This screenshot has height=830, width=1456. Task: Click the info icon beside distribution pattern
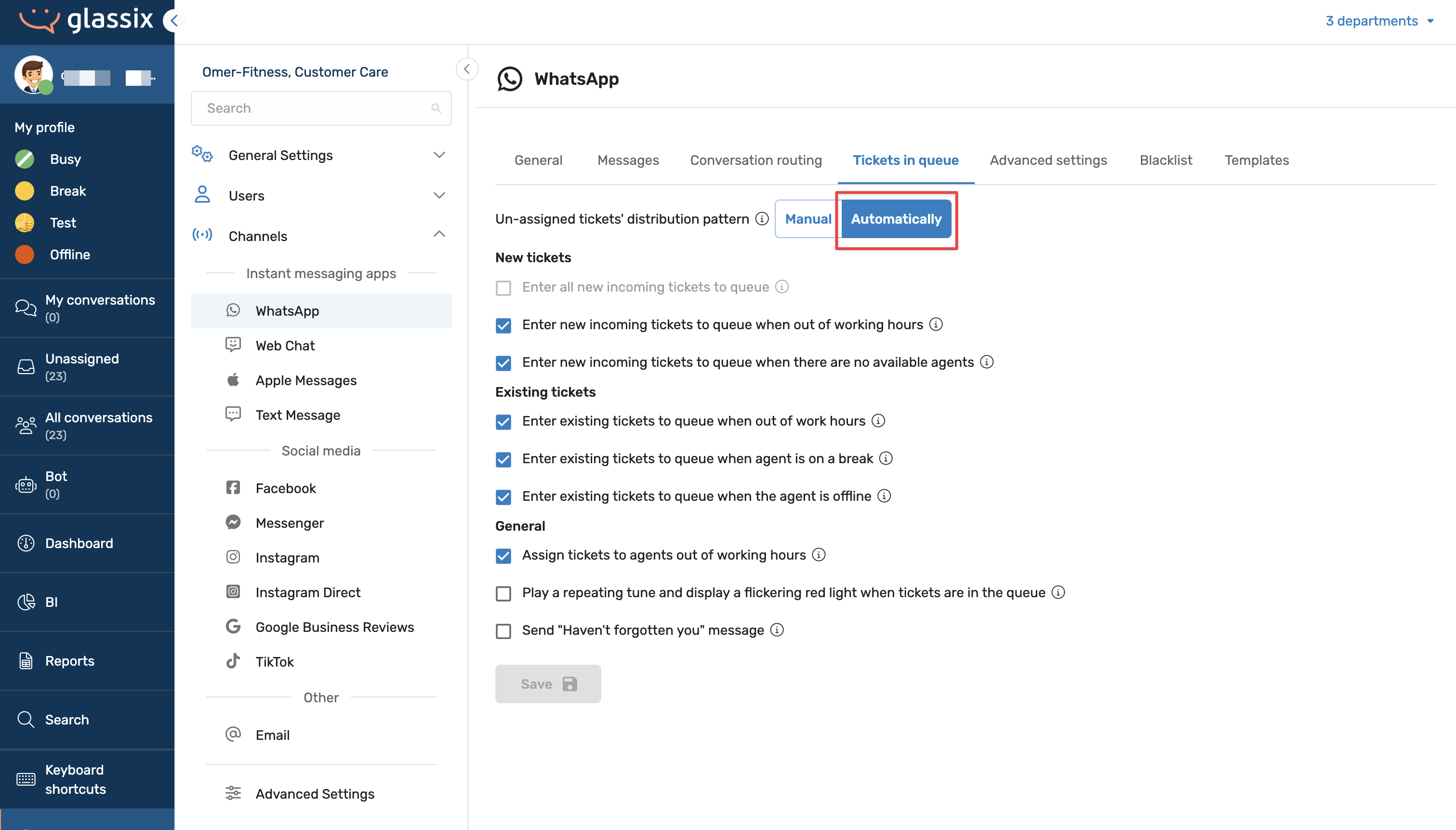[x=762, y=219]
